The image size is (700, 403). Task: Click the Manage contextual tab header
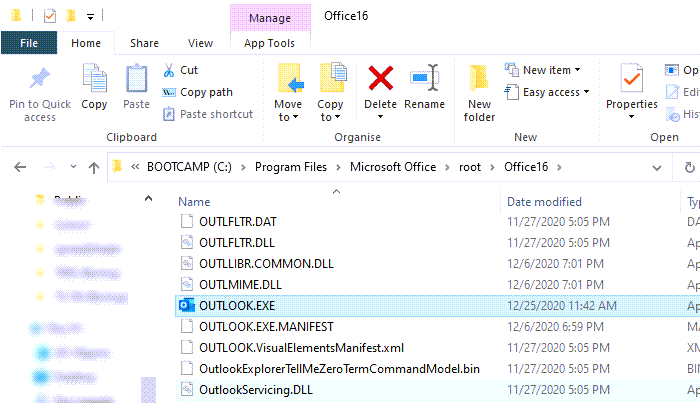click(270, 18)
